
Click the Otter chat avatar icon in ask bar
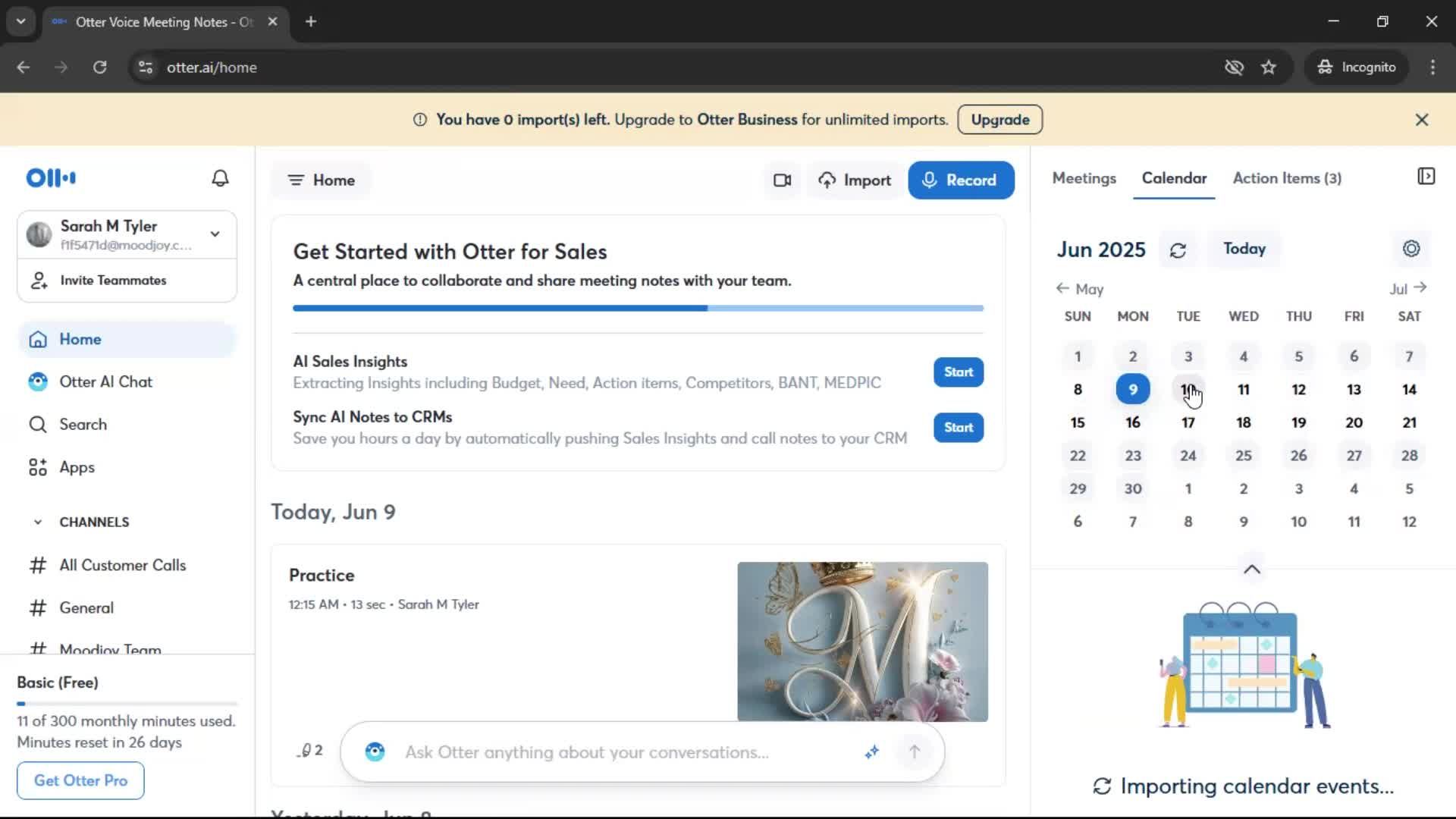[375, 752]
